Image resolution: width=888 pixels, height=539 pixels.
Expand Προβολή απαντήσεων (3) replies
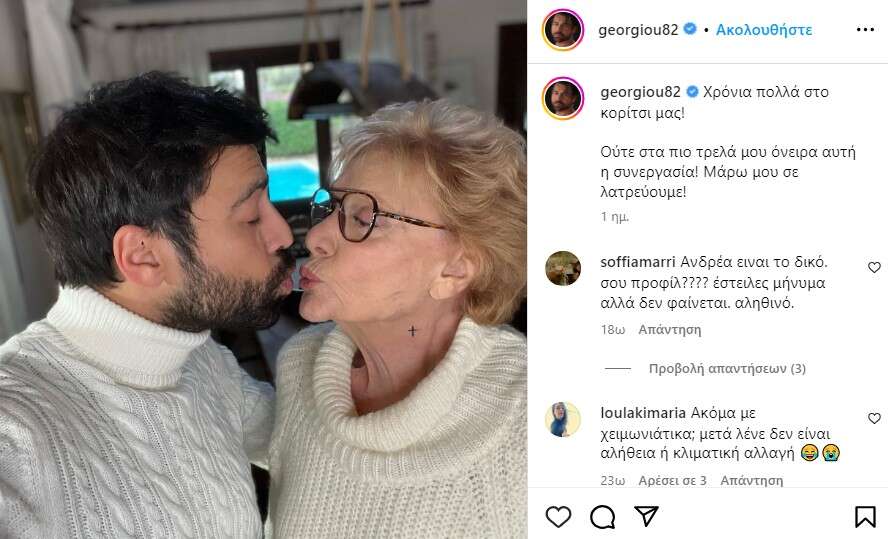pos(727,368)
